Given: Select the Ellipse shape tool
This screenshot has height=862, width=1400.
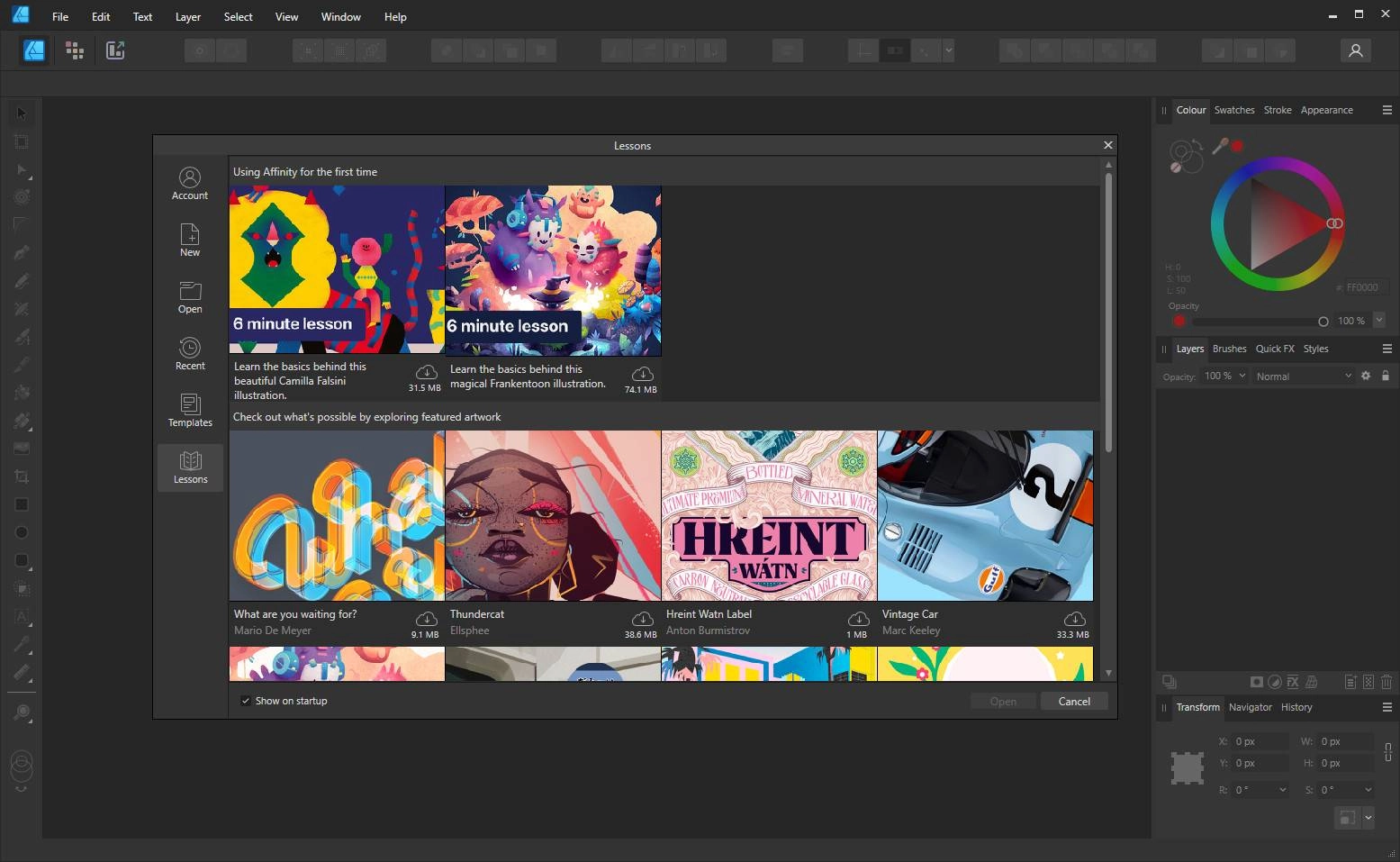Looking at the screenshot, I should pos(22,532).
